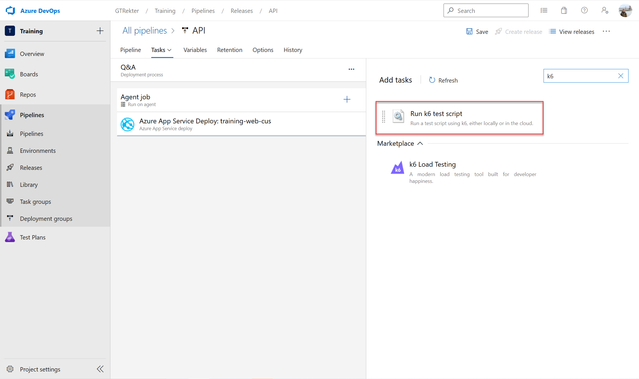
Task: Select the Run k6 test script task
Action: tap(459, 118)
